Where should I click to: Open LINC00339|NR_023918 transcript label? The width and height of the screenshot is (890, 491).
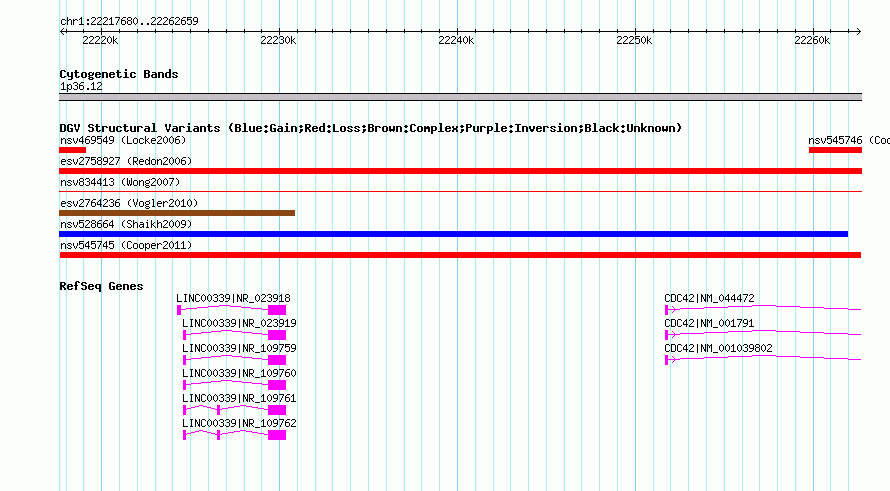pyautogui.click(x=233, y=298)
